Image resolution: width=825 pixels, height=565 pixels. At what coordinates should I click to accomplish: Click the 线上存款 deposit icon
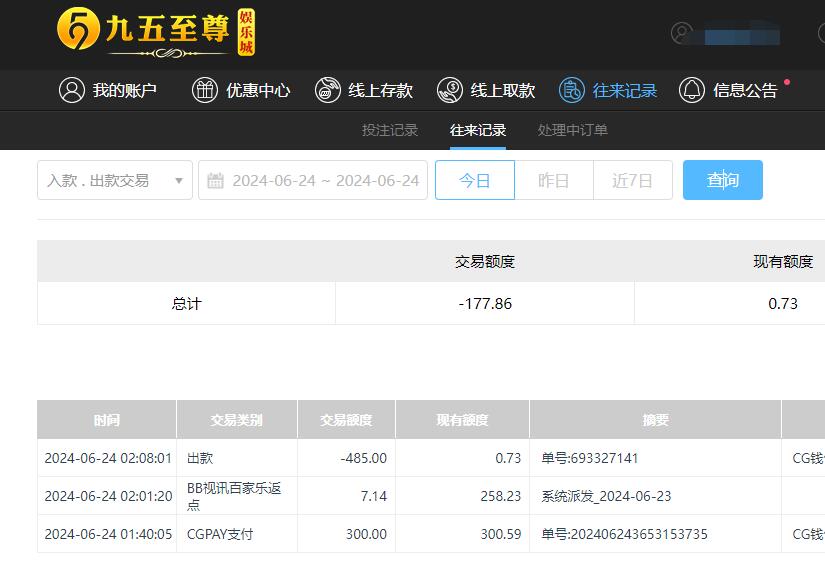tap(327, 90)
